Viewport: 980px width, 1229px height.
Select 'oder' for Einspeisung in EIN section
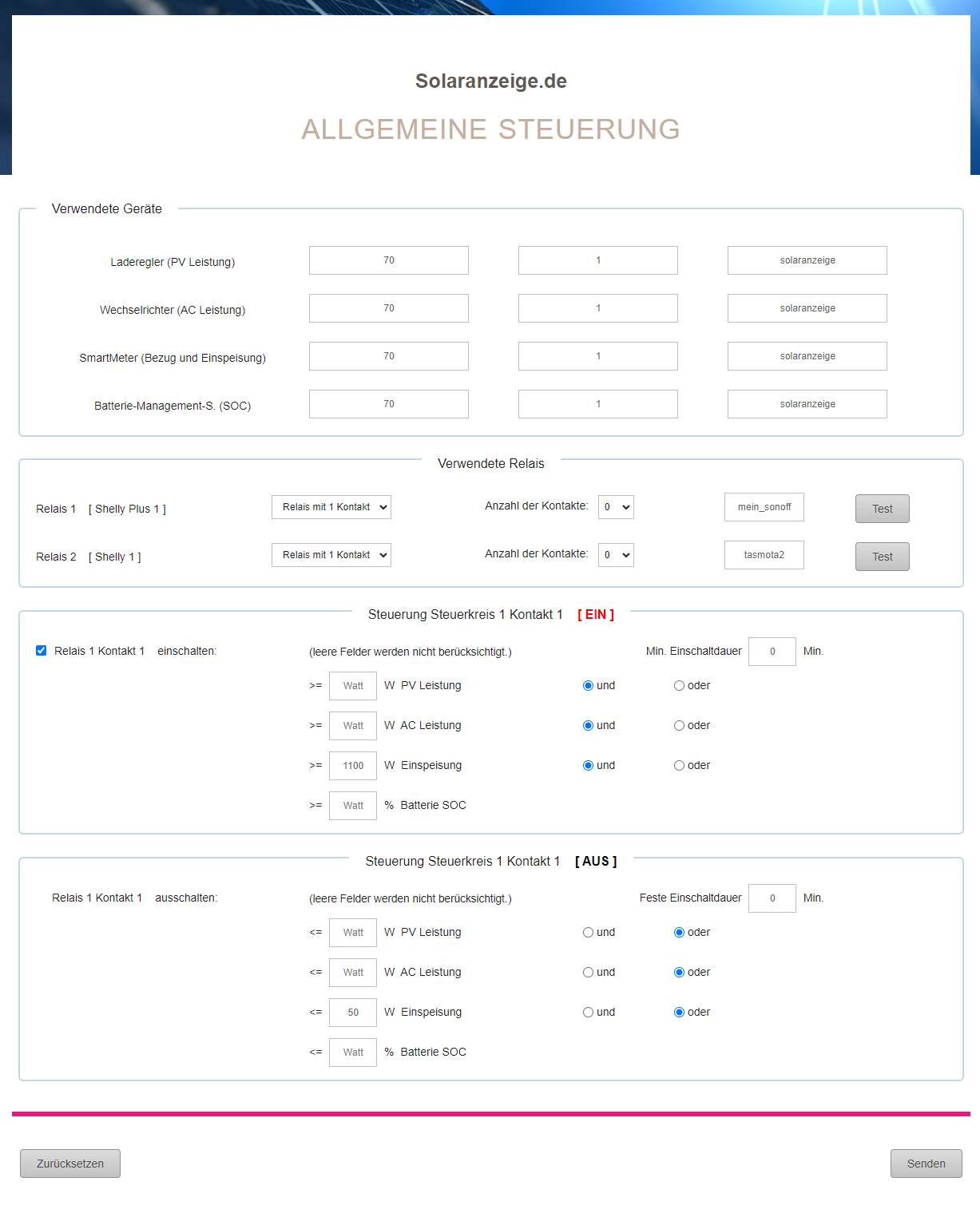[x=679, y=766]
